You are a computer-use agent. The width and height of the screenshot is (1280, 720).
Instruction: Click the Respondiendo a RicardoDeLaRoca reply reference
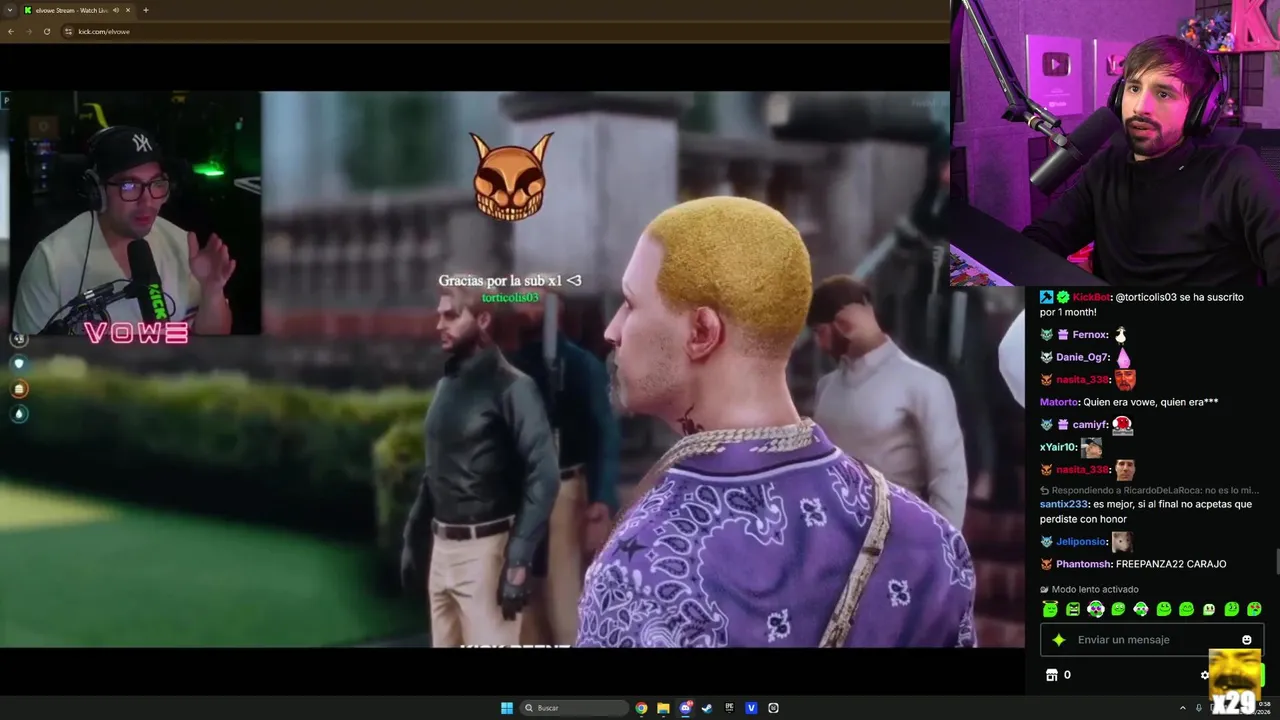[x=1149, y=490]
